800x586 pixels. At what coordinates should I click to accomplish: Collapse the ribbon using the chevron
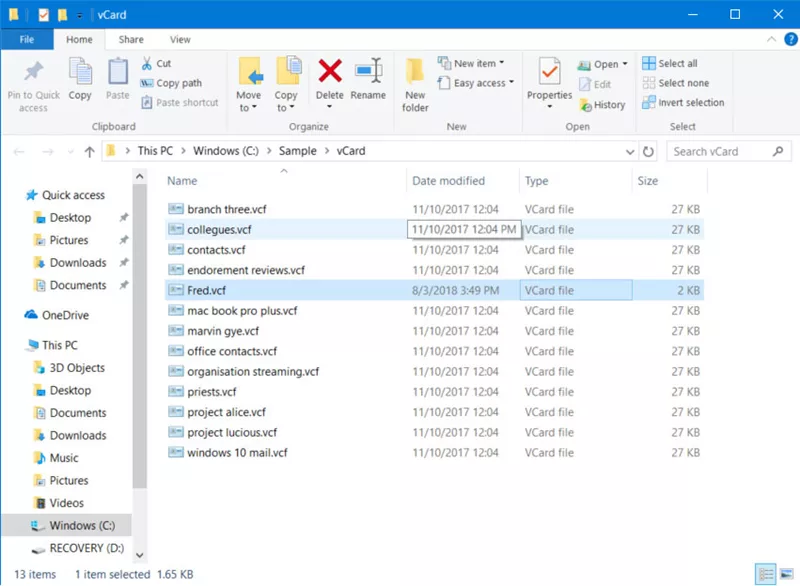click(771, 39)
